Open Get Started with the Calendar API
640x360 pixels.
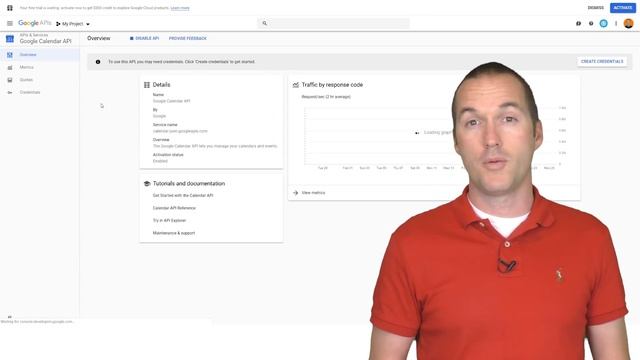(183, 196)
